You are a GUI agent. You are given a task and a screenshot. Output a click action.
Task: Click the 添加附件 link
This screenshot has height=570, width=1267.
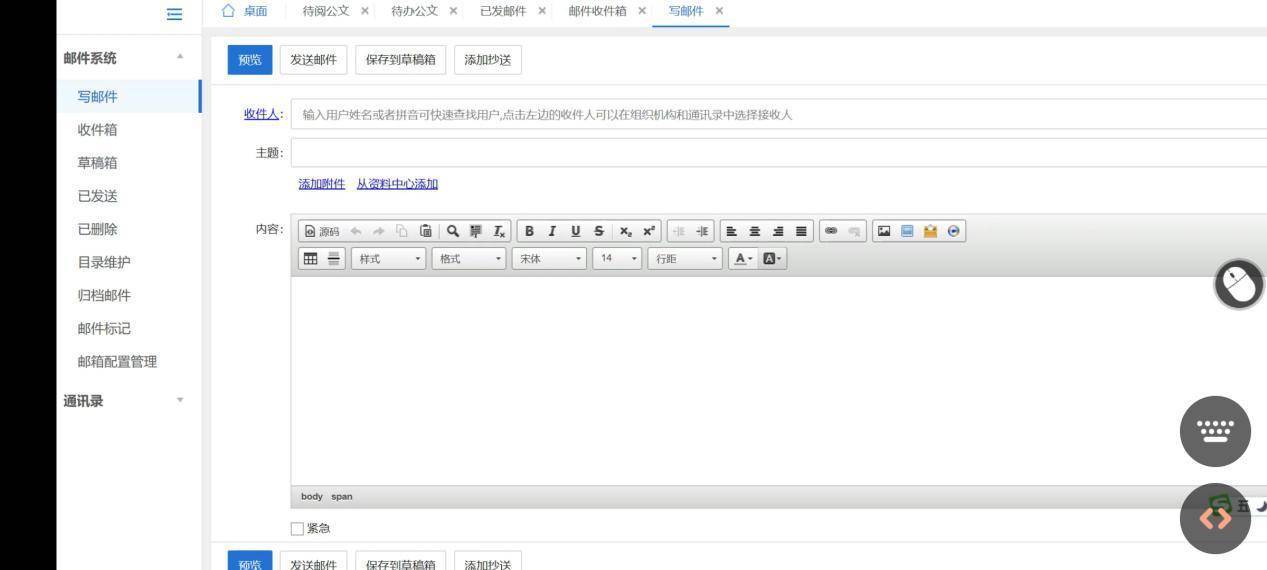tap(321, 184)
